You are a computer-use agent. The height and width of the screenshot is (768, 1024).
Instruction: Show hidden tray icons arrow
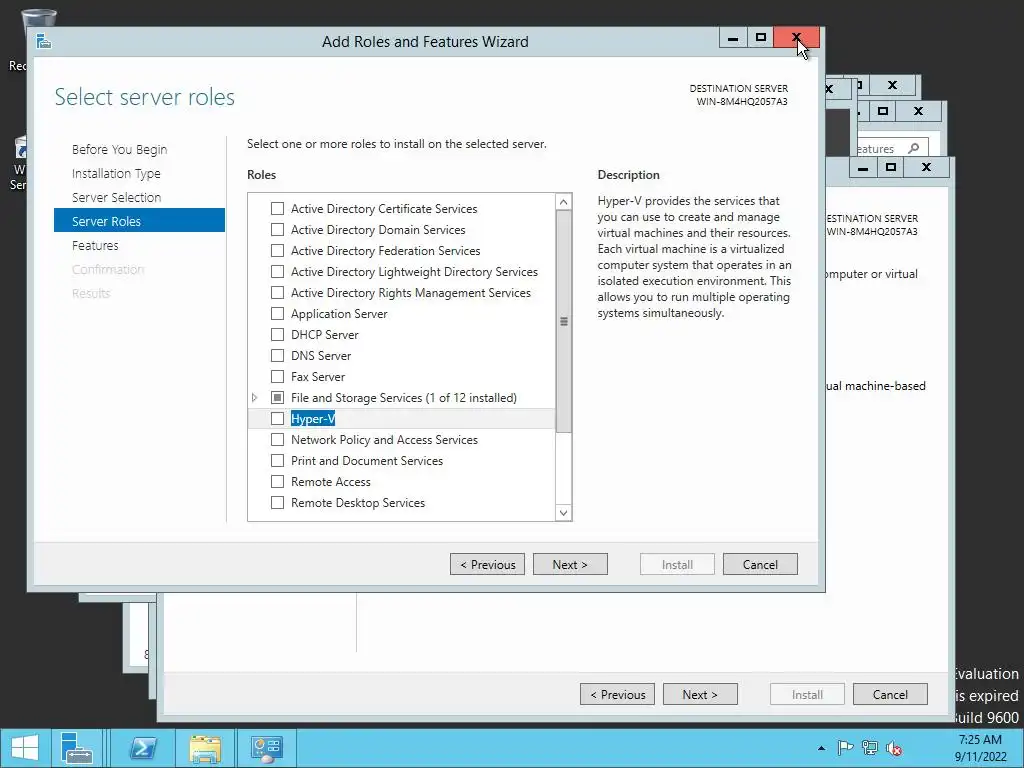(821, 748)
